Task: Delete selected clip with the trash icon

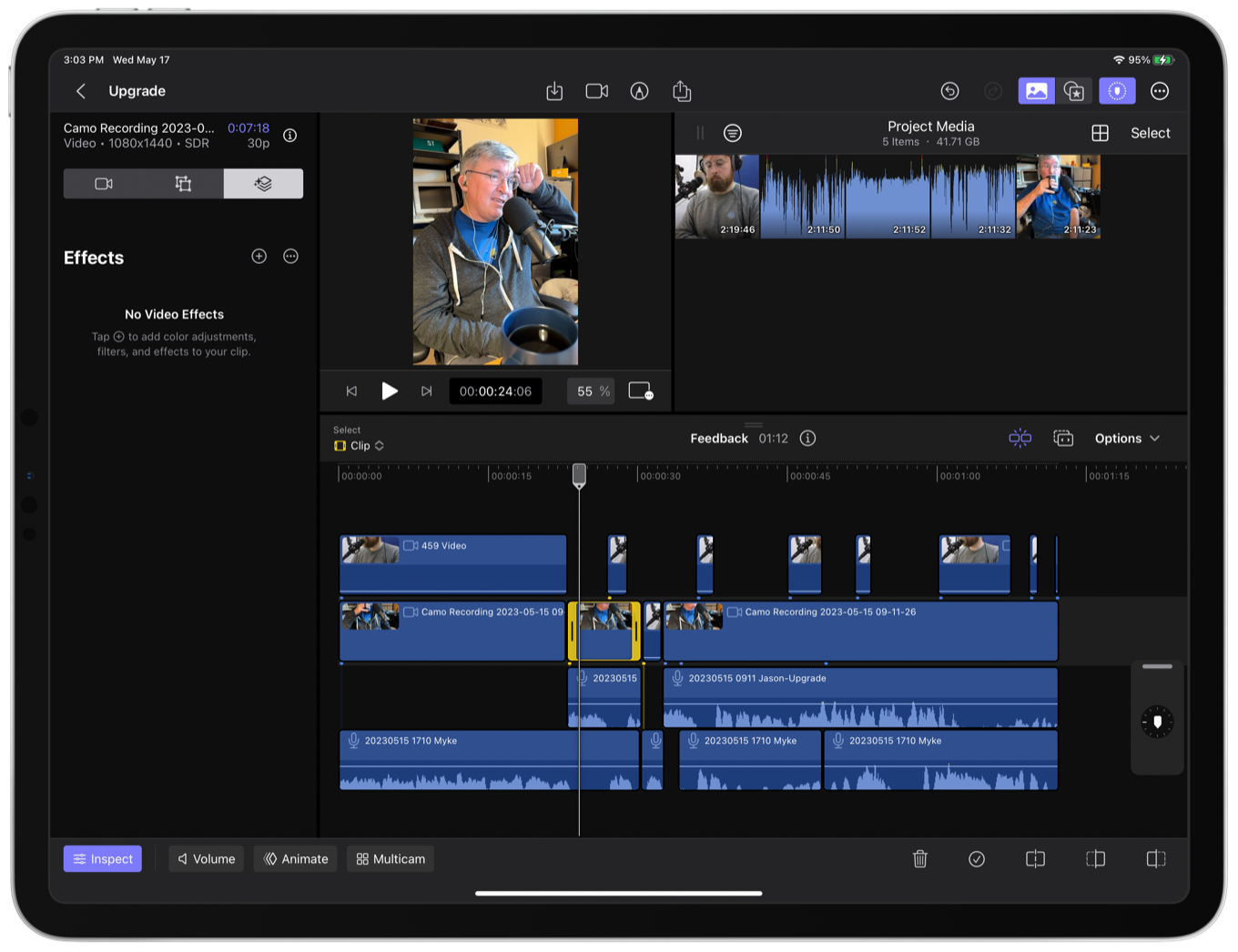Action: [x=919, y=858]
